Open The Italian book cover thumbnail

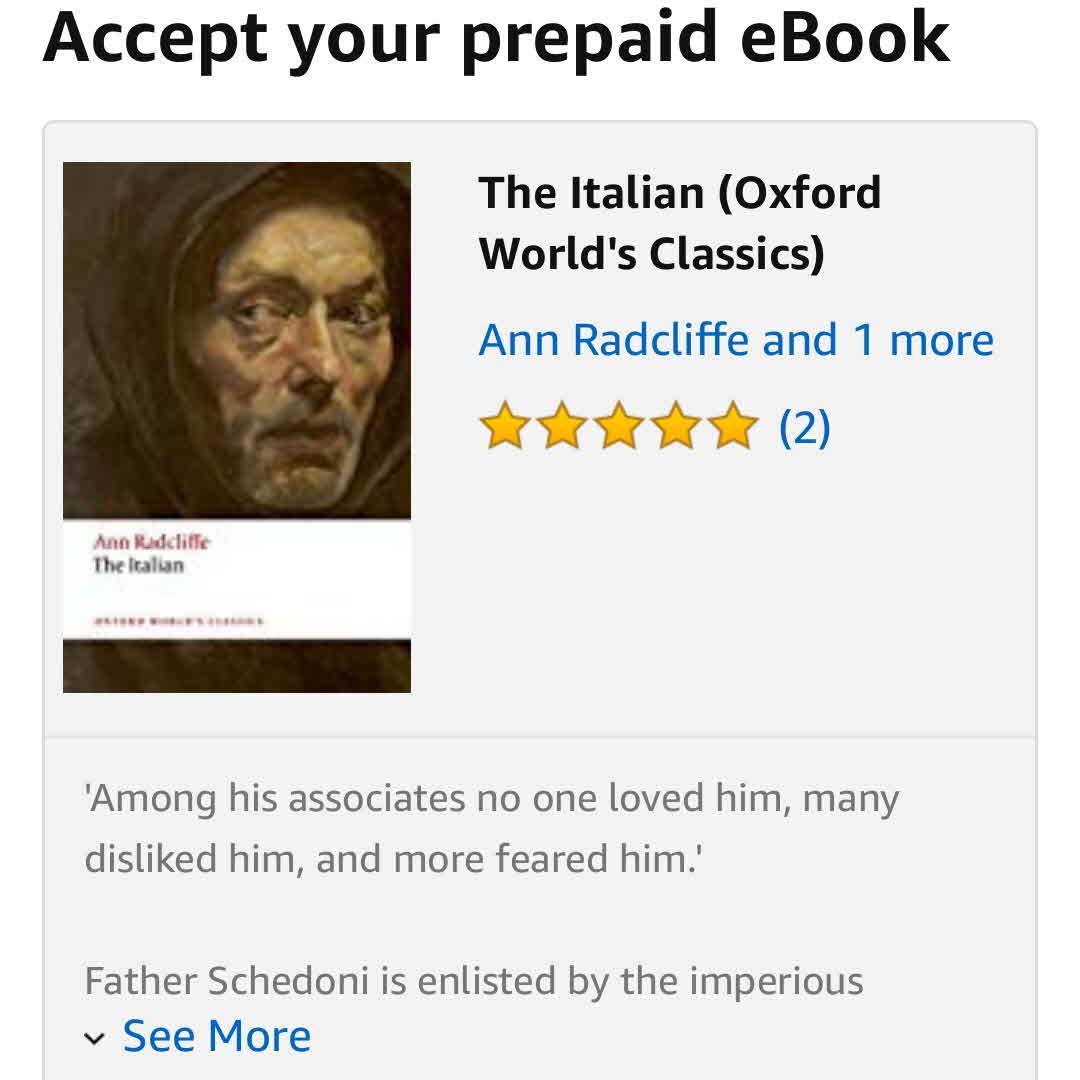[x=237, y=427]
